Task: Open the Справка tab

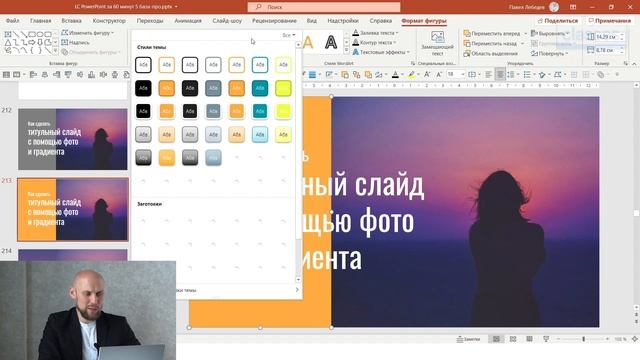Action: tap(380, 20)
